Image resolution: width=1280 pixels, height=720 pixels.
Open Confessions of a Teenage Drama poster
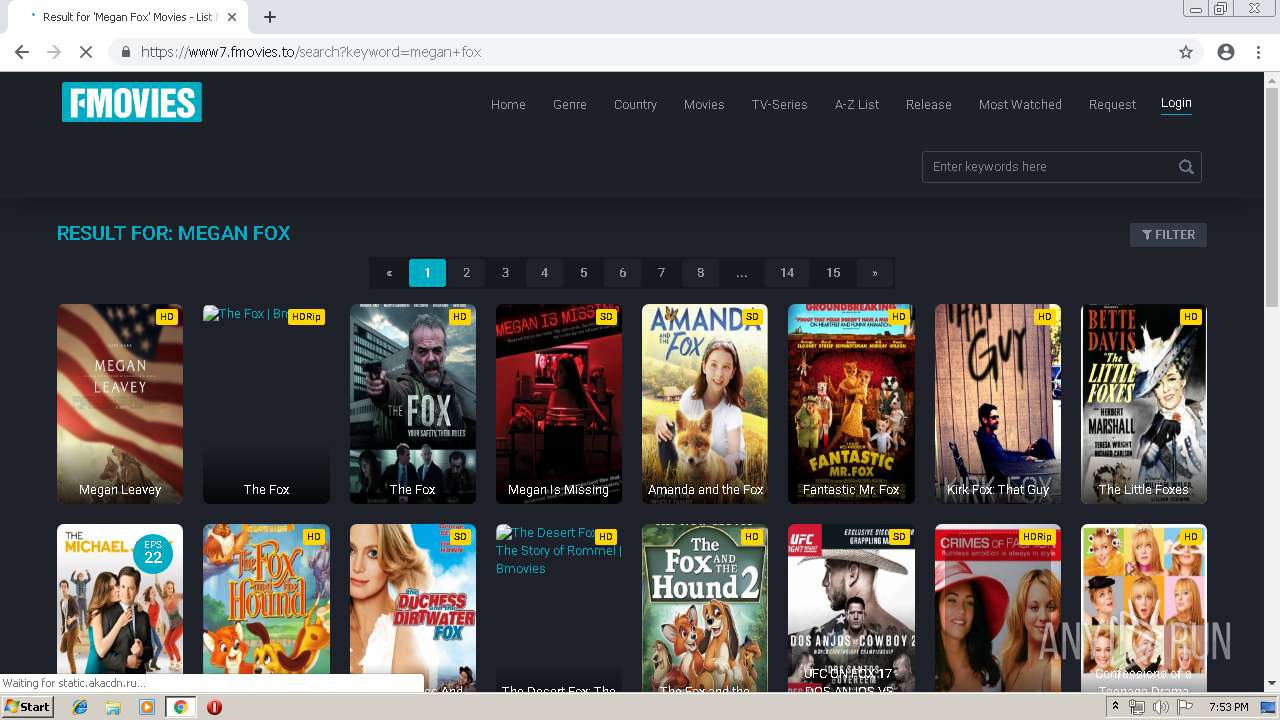(x=1144, y=608)
